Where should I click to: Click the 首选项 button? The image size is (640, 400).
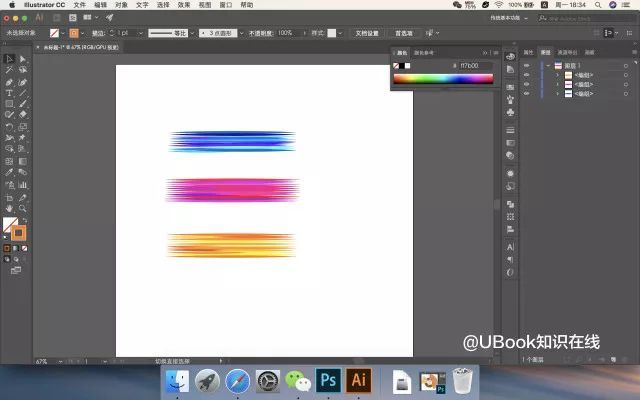403,33
